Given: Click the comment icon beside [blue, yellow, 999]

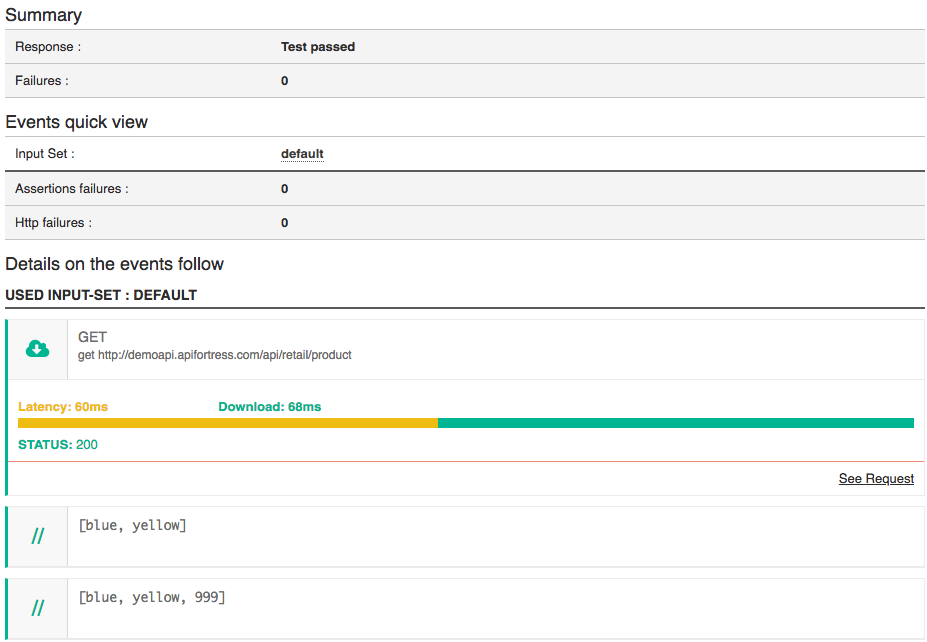Looking at the screenshot, I should pyautogui.click(x=37, y=607).
